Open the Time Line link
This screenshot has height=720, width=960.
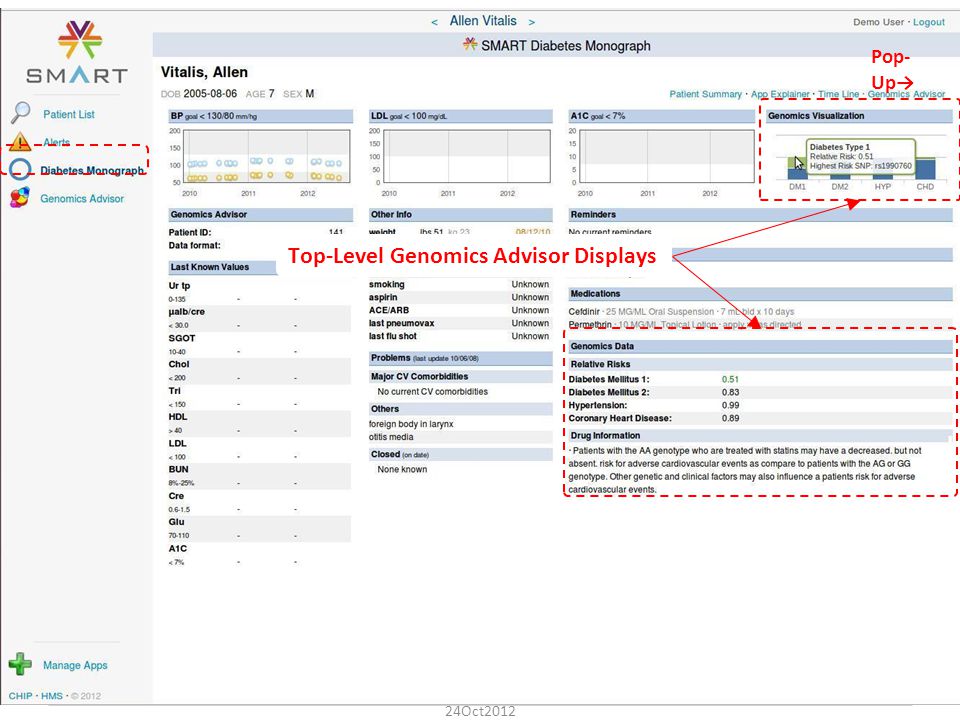tap(838, 94)
